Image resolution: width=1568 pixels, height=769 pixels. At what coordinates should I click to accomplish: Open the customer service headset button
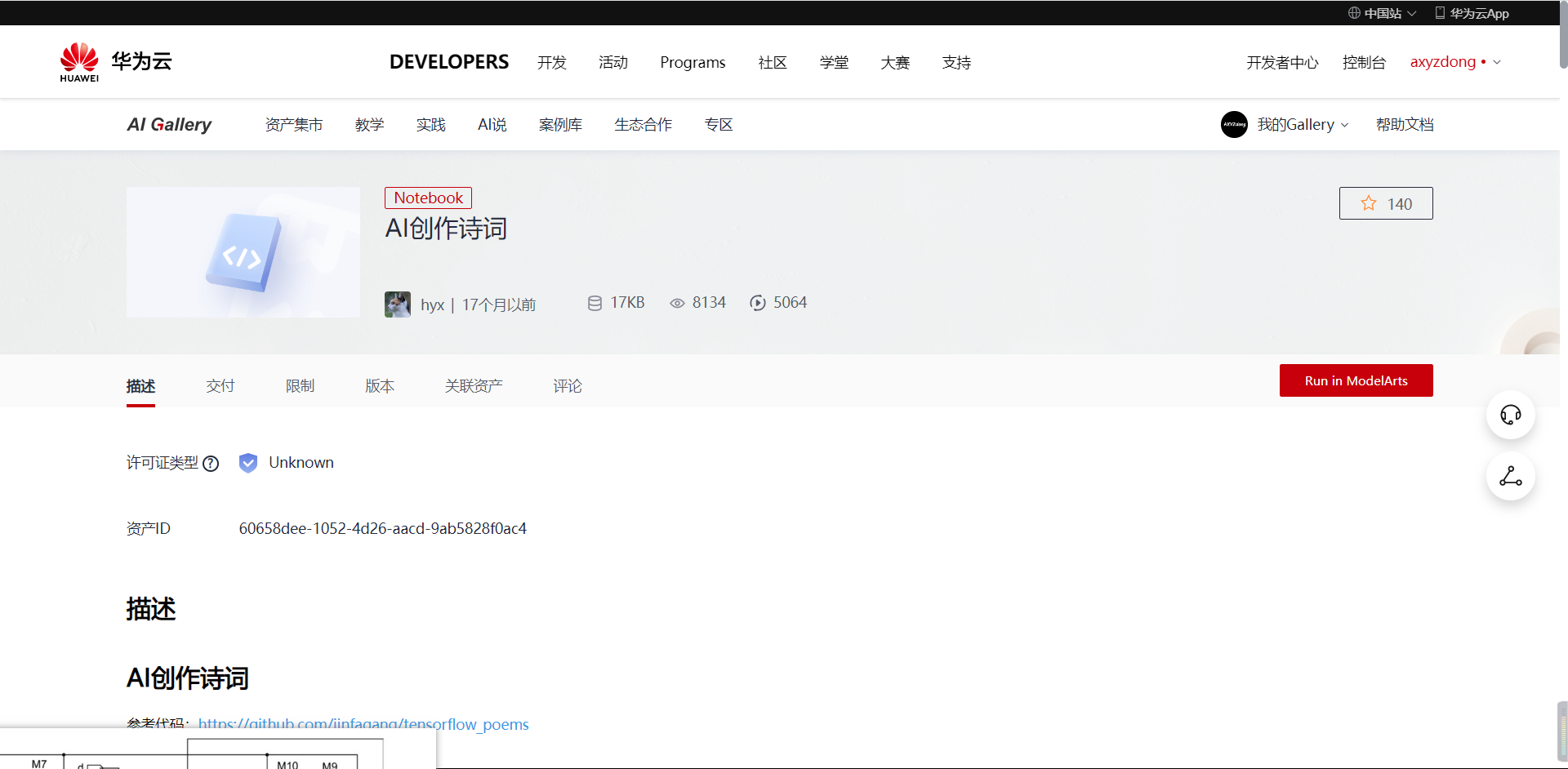(1511, 415)
